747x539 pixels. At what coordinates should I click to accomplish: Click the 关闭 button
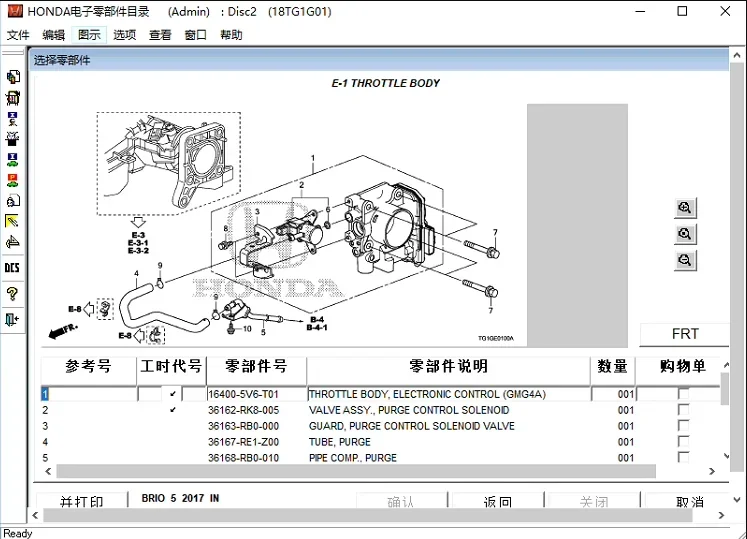(594, 500)
